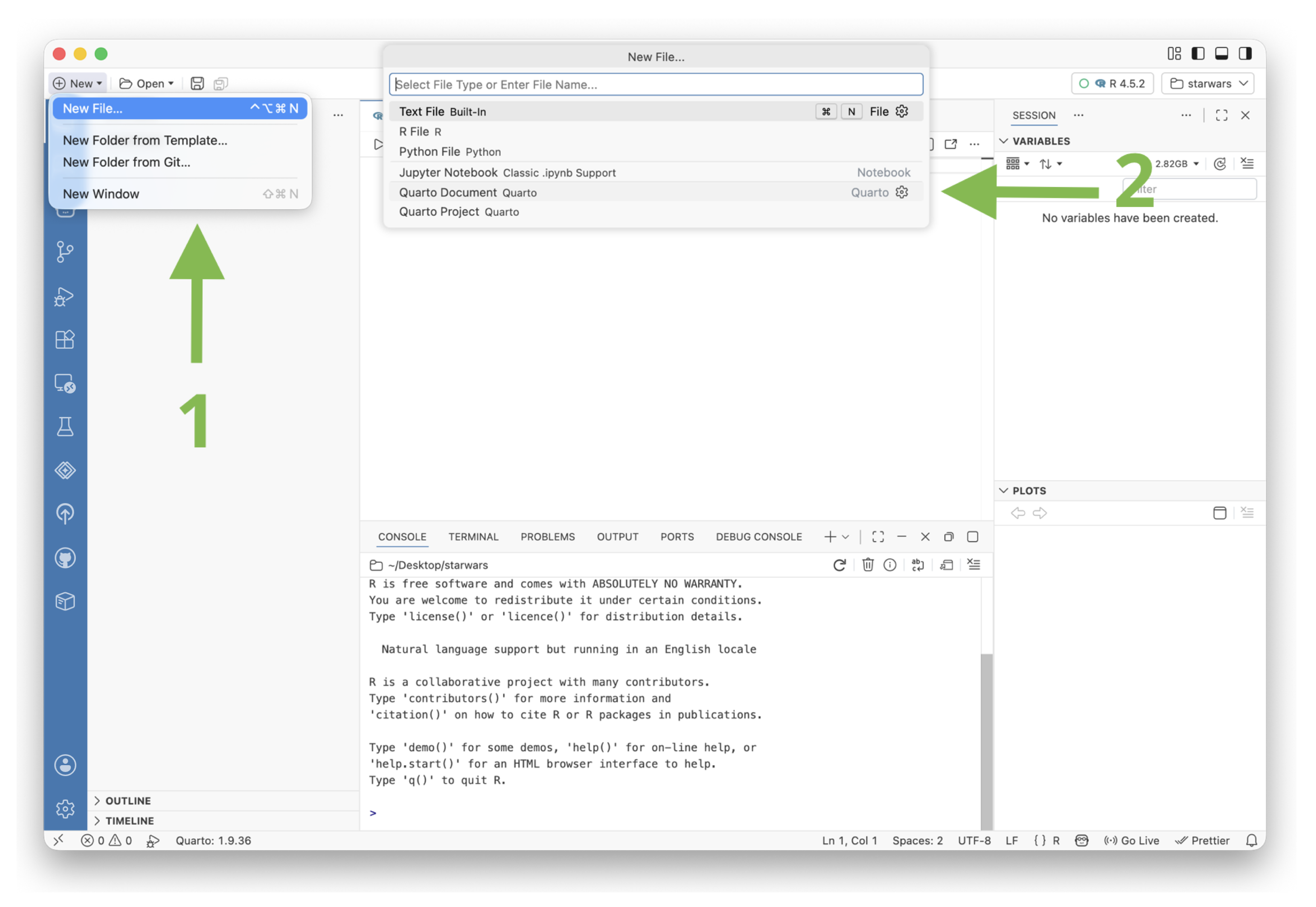
Task: Click the console trash delete icon
Action: pos(868,565)
